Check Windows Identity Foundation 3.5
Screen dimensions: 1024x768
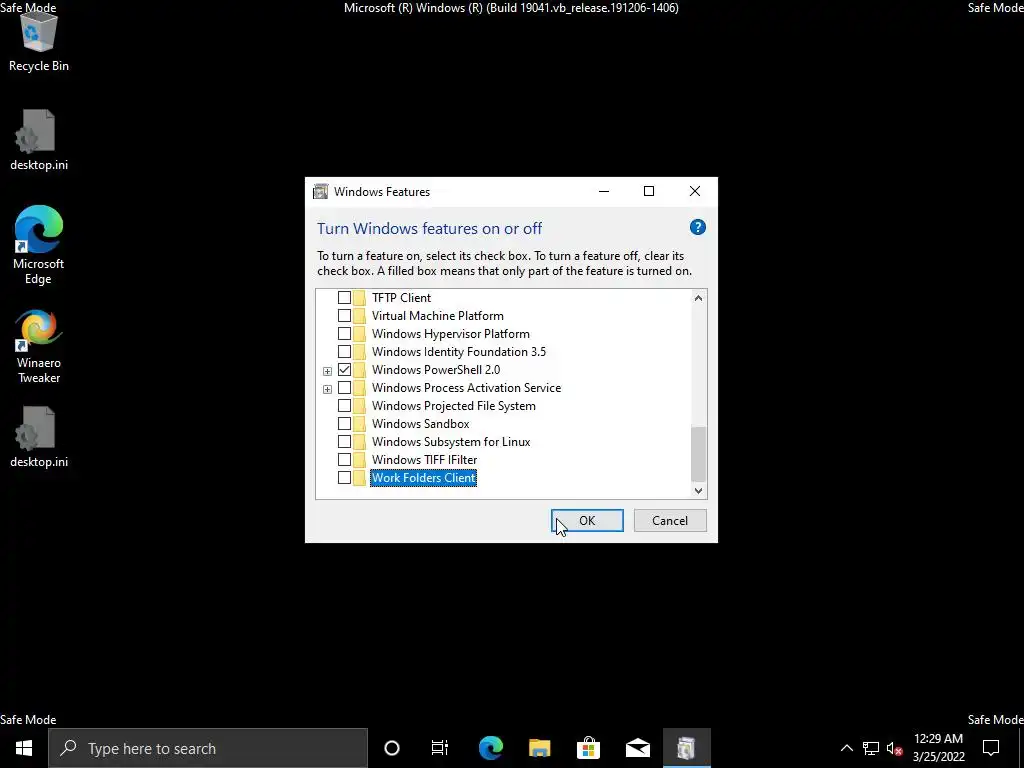pos(344,351)
